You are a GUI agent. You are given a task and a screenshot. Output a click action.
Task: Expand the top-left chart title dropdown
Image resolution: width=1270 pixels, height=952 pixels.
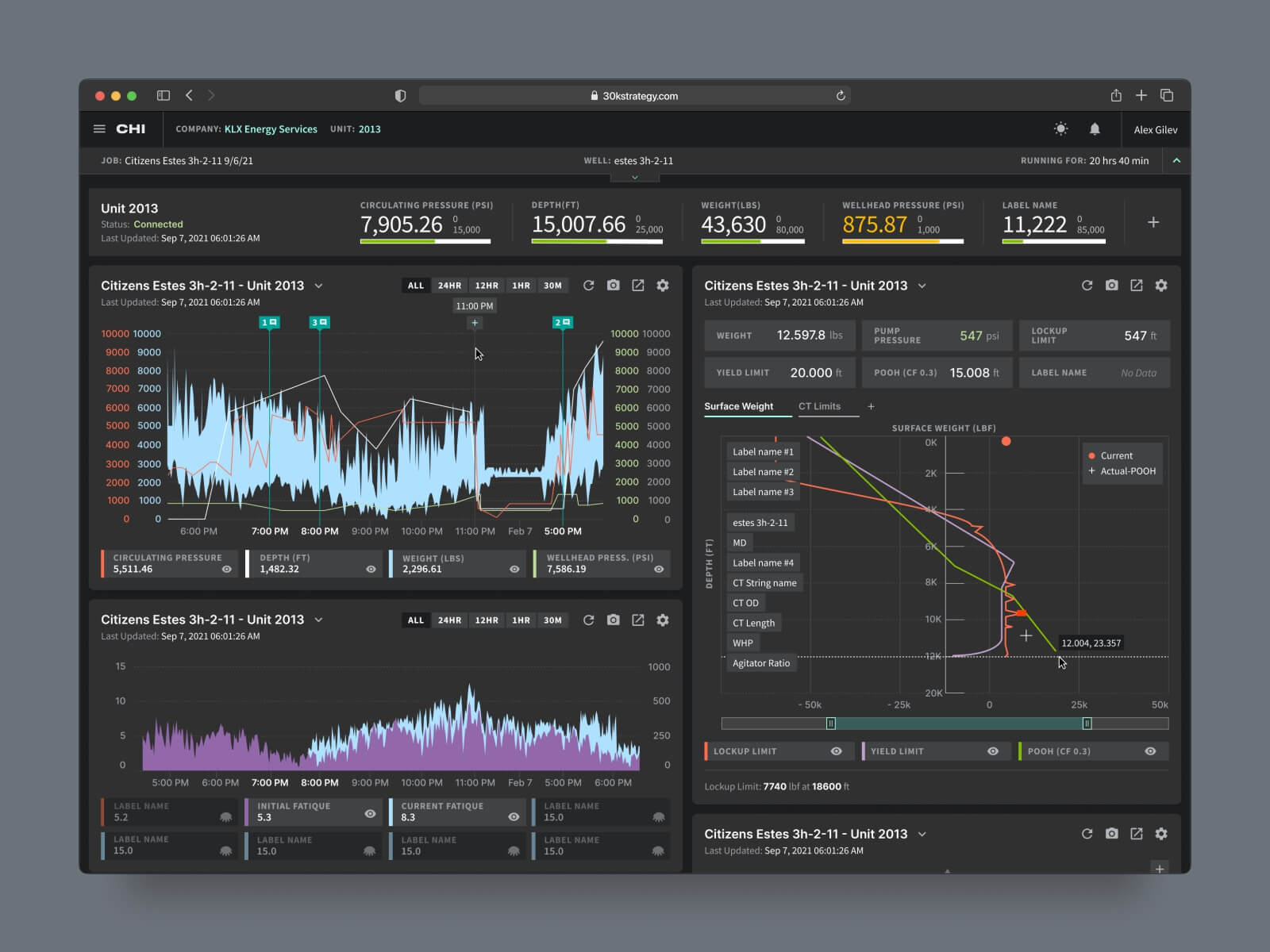pos(318,286)
